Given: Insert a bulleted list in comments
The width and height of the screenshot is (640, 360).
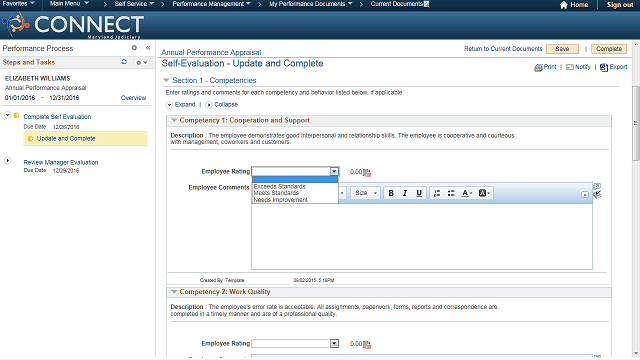Looking at the screenshot, I should click(x=451, y=193).
